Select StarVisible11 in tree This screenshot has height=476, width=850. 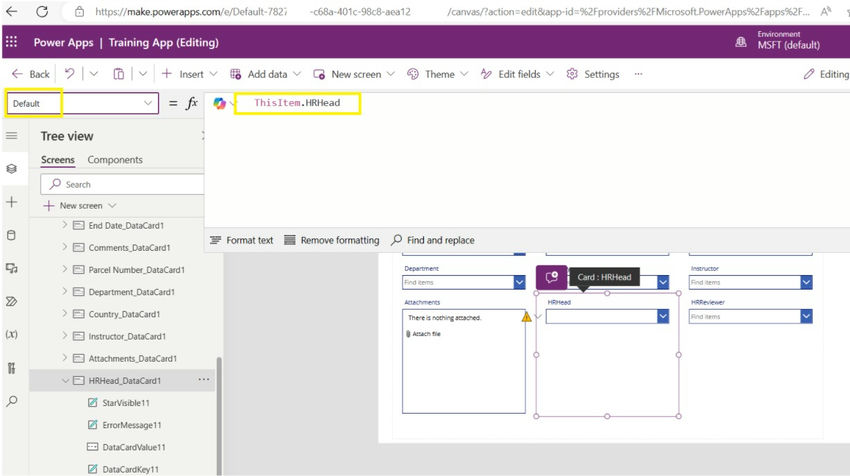click(x=126, y=403)
